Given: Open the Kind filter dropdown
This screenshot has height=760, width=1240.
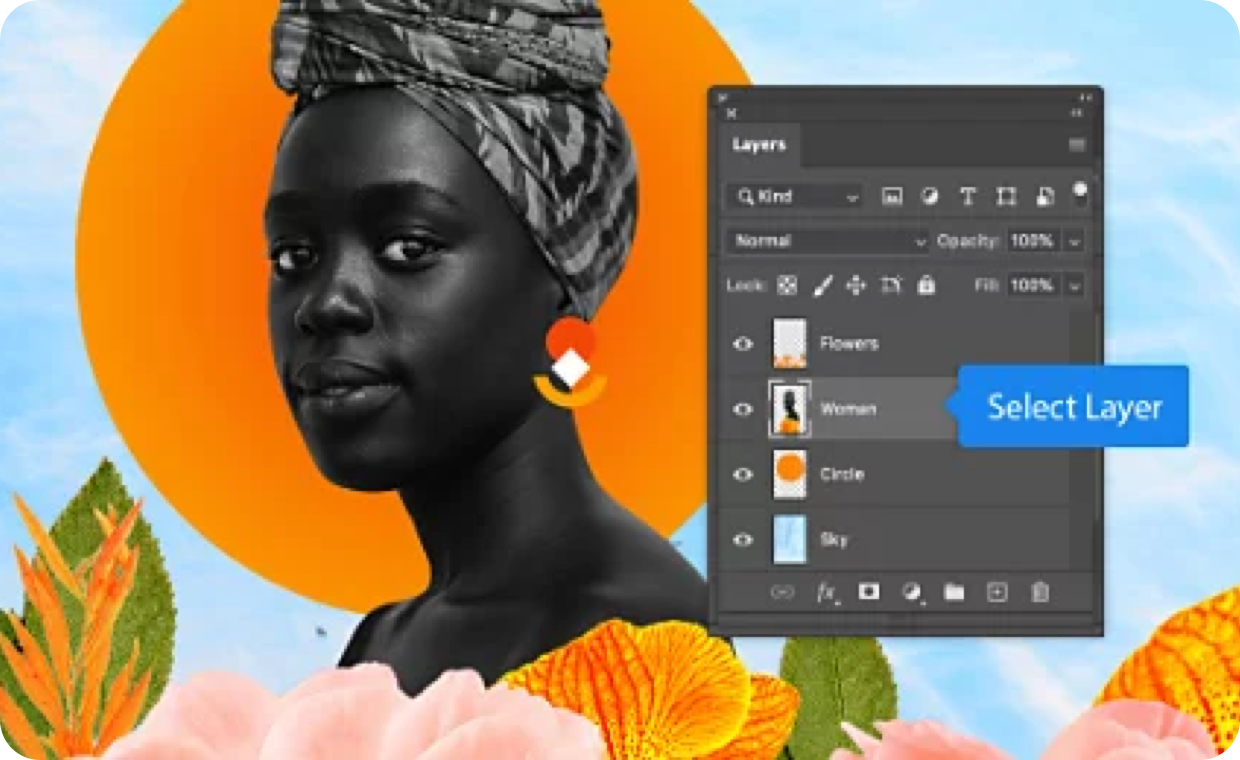Looking at the screenshot, I should pyautogui.click(x=797, y=197).
